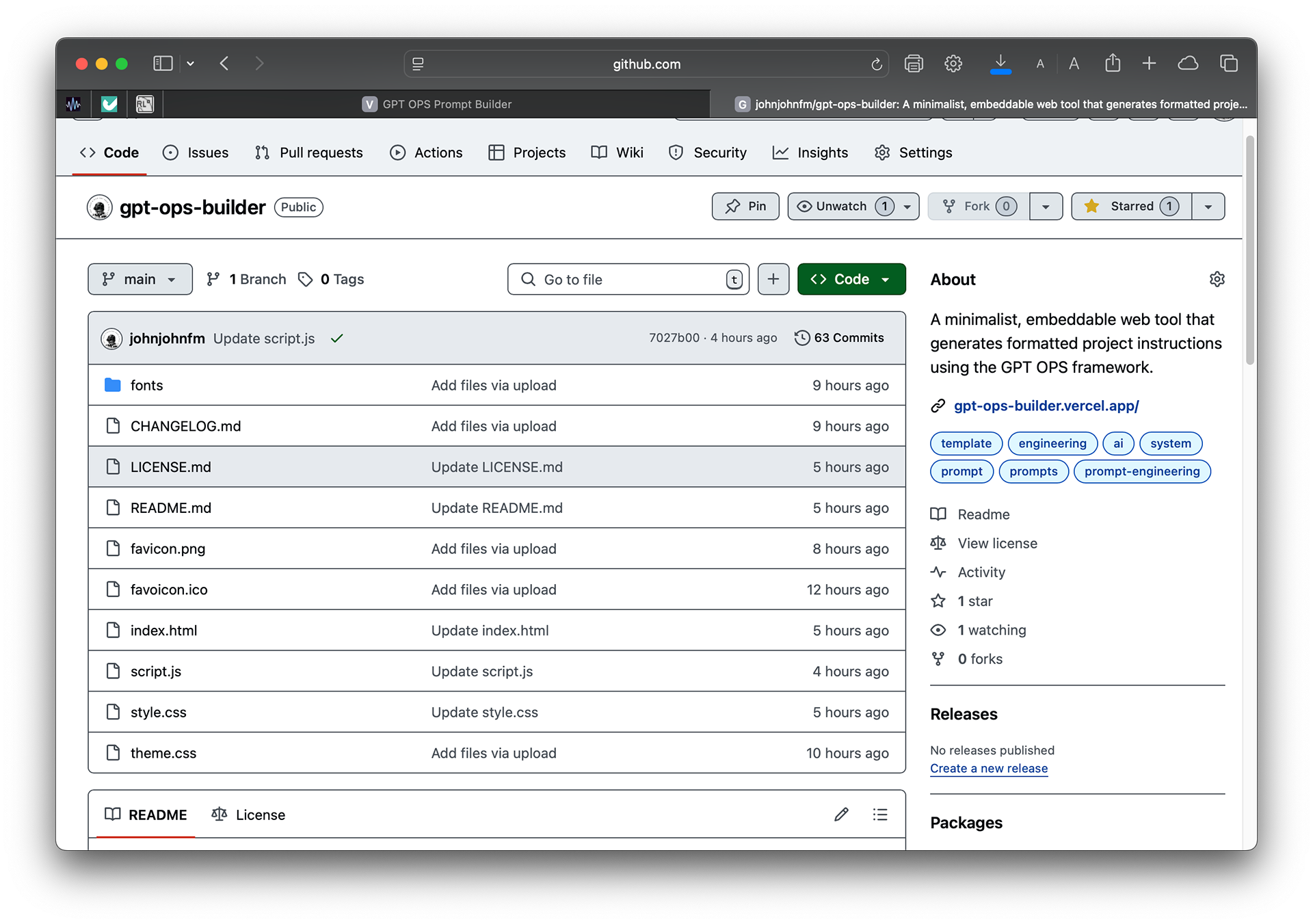Open the Unwatch notifications dropdown
1313x924 pixels.
click(x=853, y=206)
